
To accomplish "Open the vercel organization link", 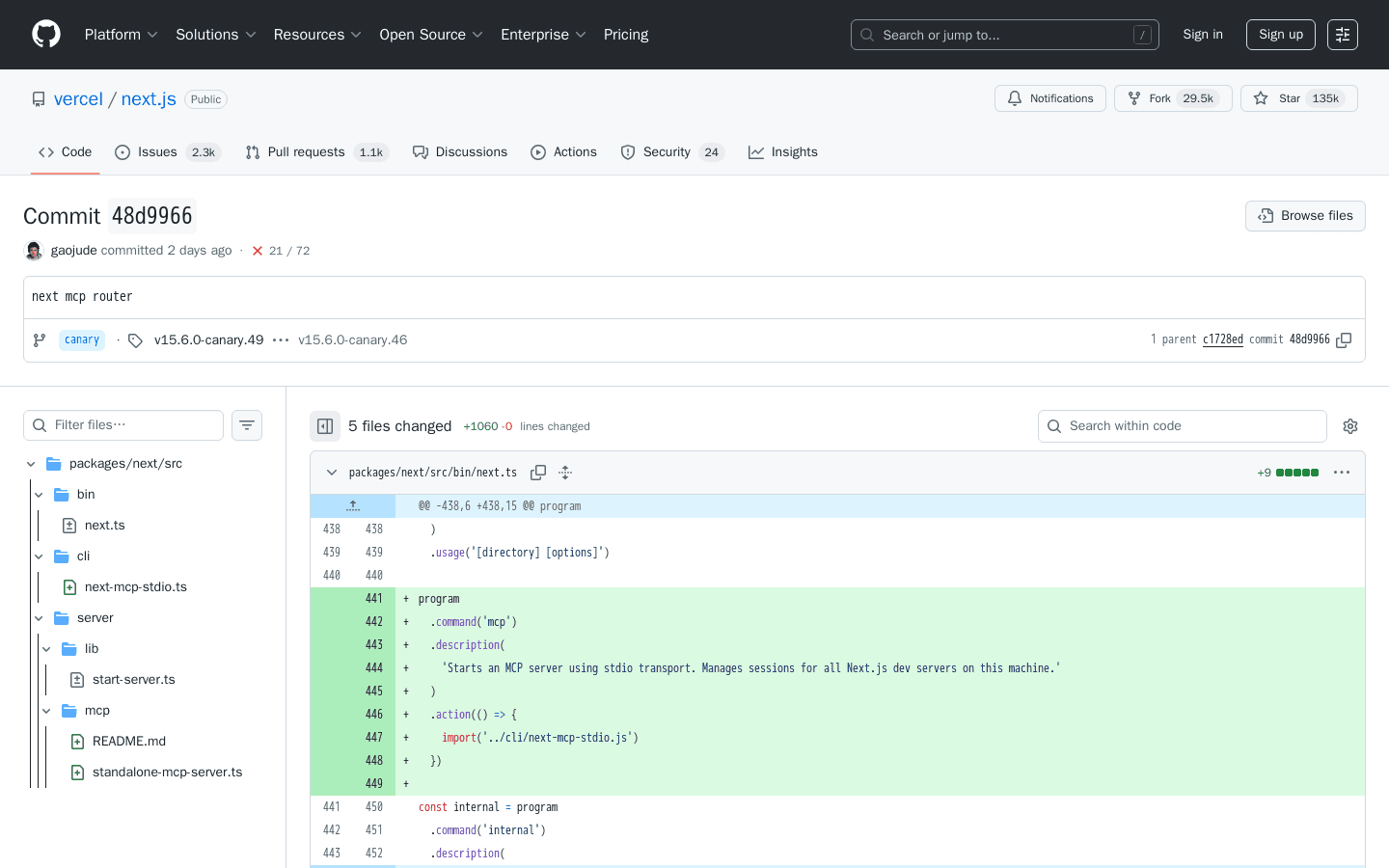I will tap(78, 99).
